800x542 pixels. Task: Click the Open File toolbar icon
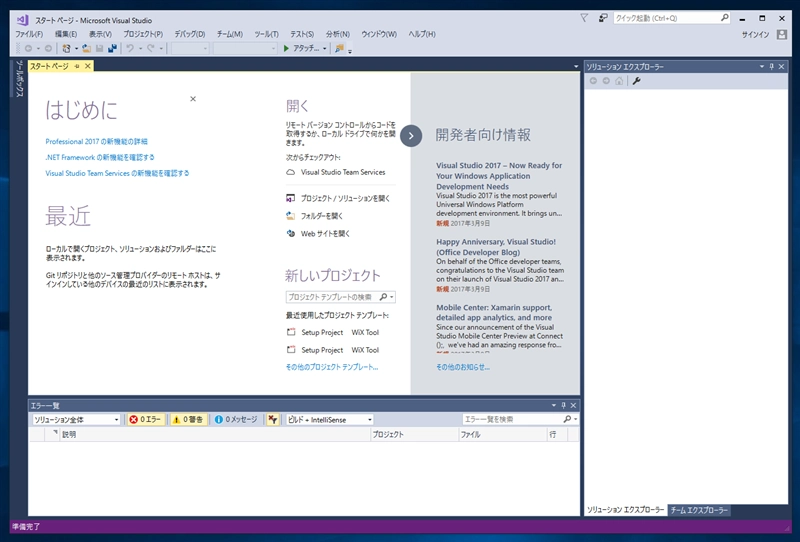coord(87,48)
